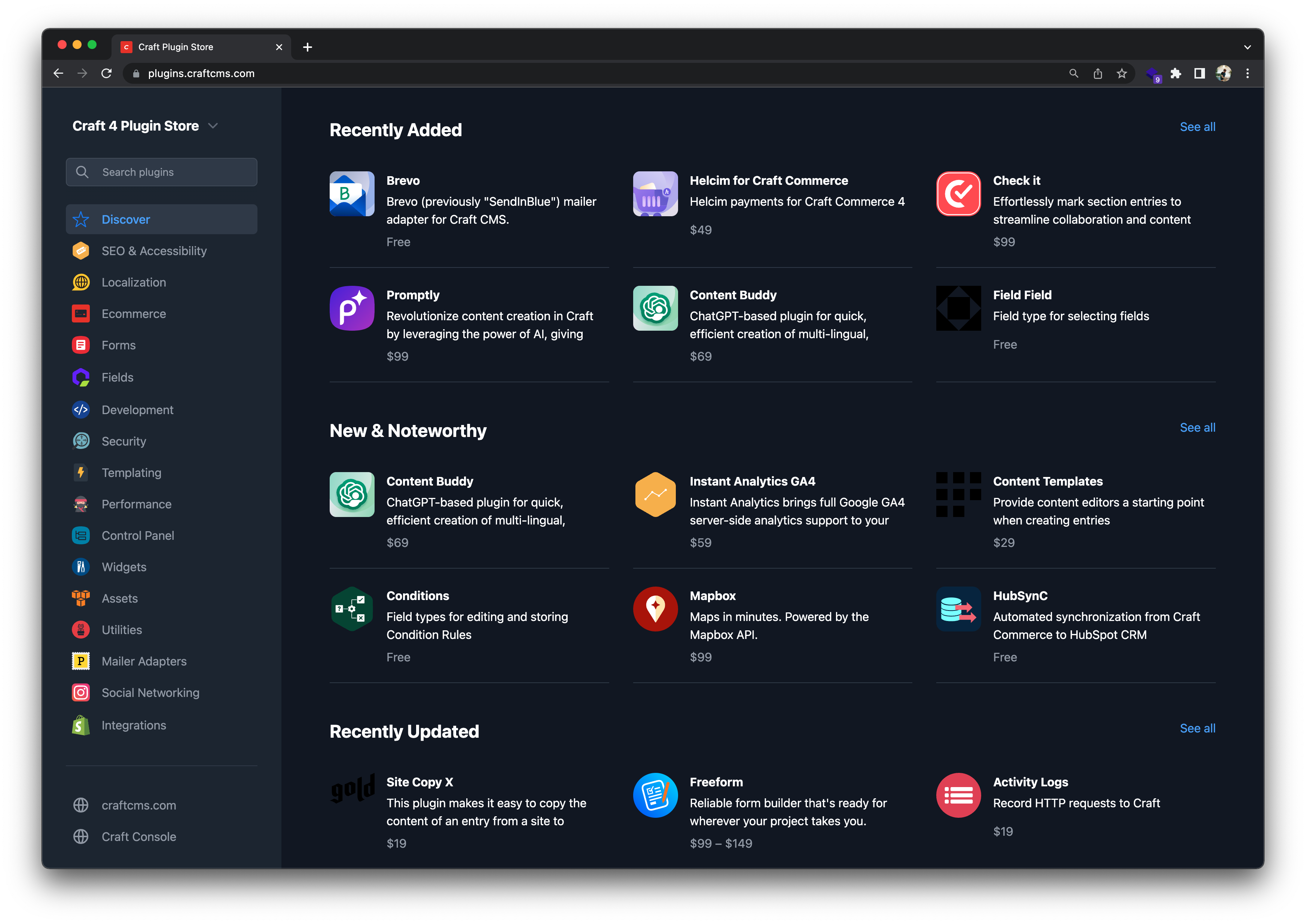Click the Integrations Shopify bag icon
This screenshot has width=1306, height=924.
pos(81,725)
